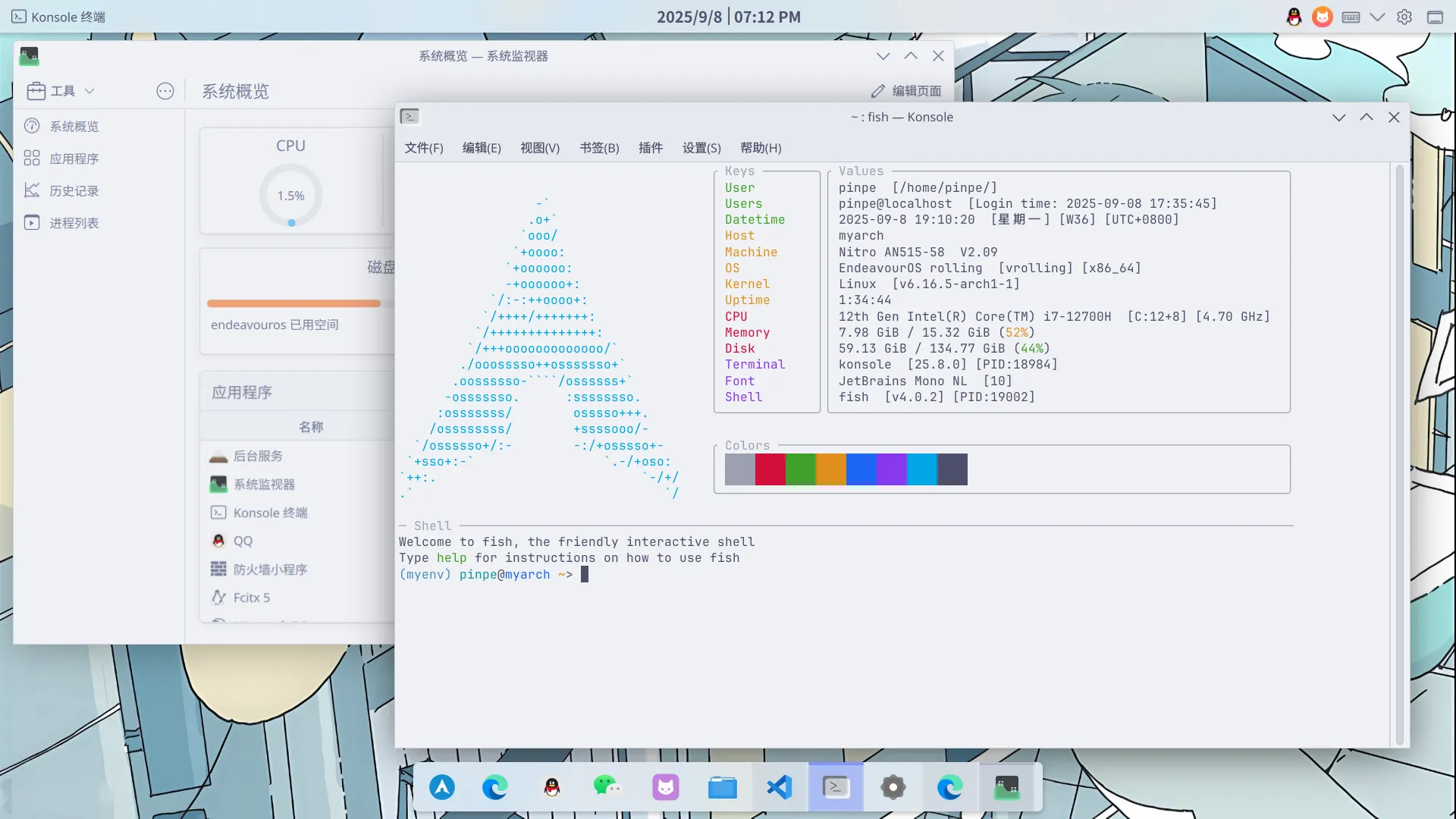Viewport: 1456px width, 819px height.
Task: Launch the Arch-style app launcher dock icon
Action: pos(442,787)
